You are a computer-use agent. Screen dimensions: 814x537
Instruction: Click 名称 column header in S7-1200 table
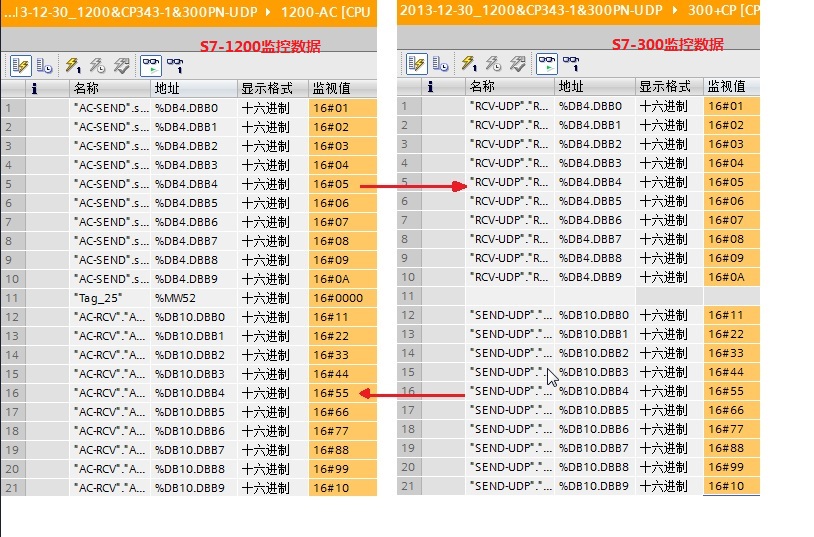point(110,88)
